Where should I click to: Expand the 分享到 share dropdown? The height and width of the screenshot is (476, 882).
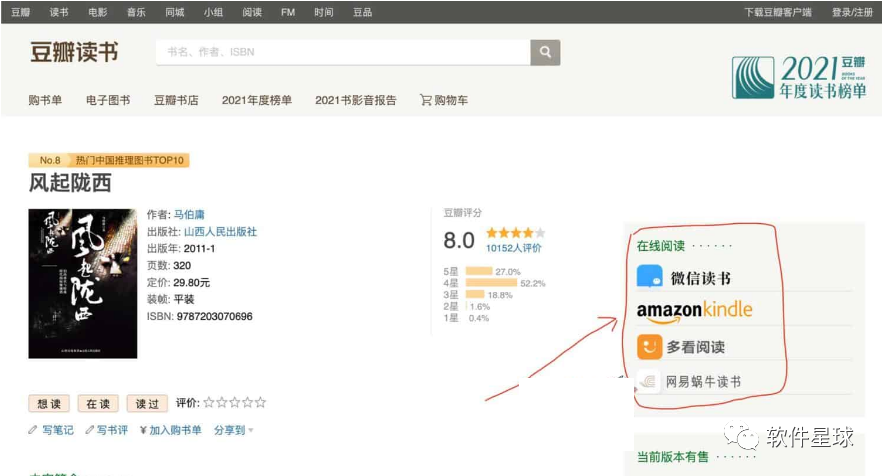(233, 430)
